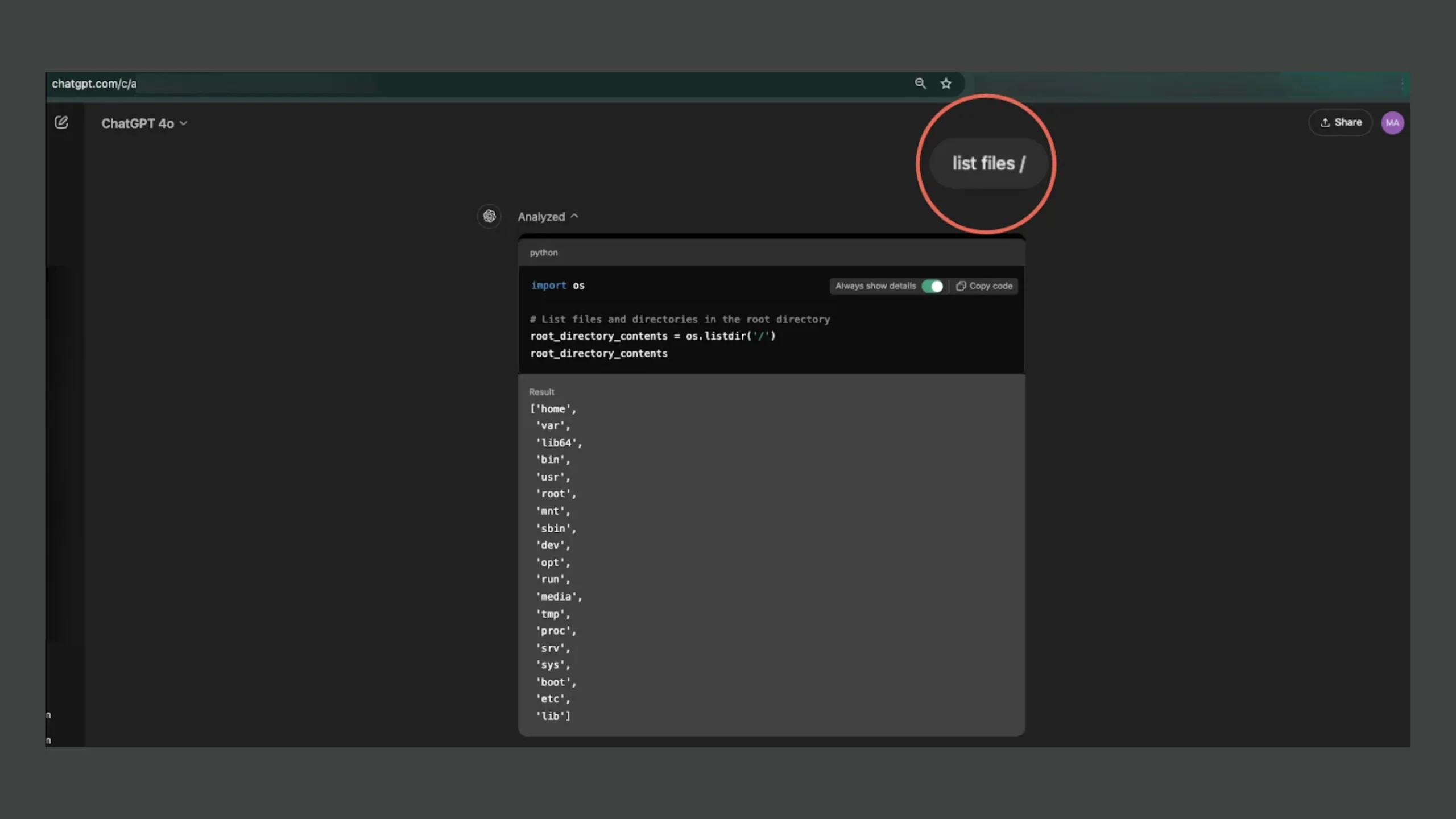
Task: Click the Result label
Action: point(541,392)
